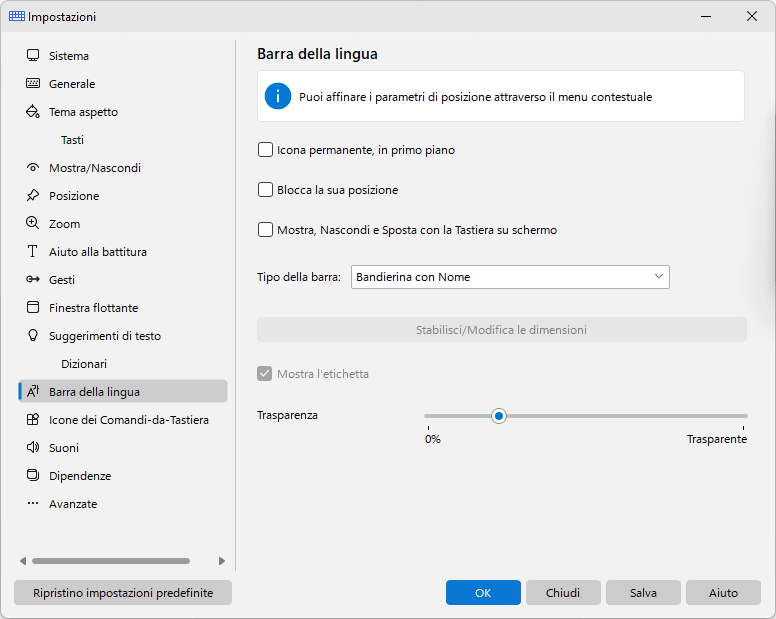Click the Avanzate three-dots icon

pyautogui.click(x=33, y=503)
